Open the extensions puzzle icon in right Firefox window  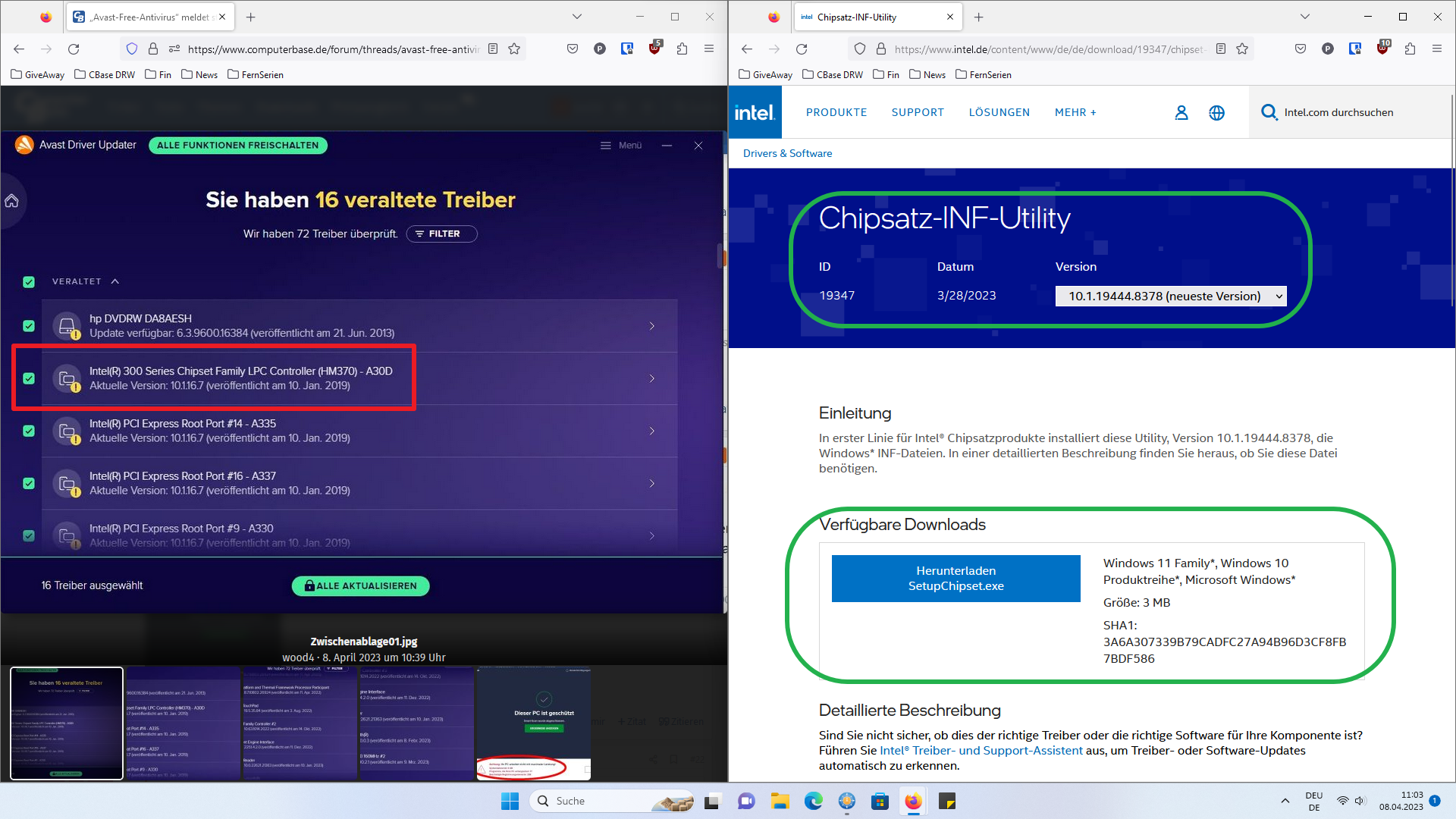point(1410,49)
